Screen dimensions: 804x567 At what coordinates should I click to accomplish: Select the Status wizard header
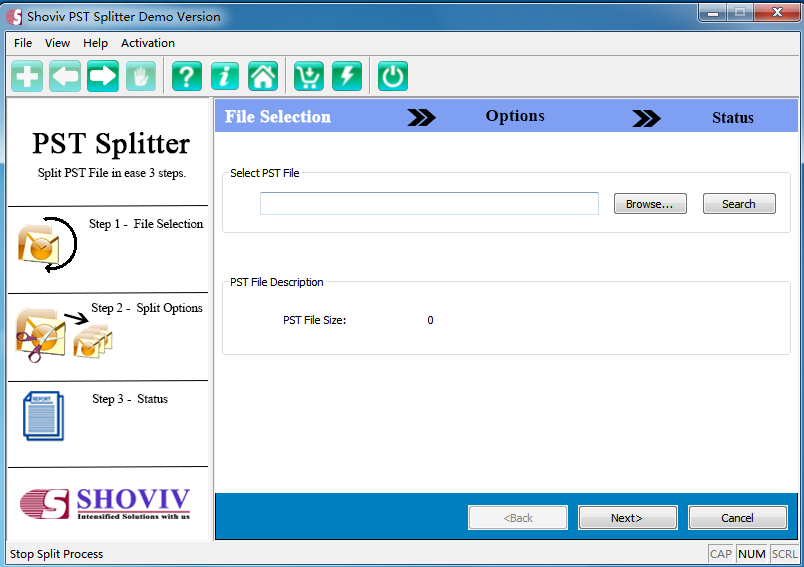click(x=733, y=118)
